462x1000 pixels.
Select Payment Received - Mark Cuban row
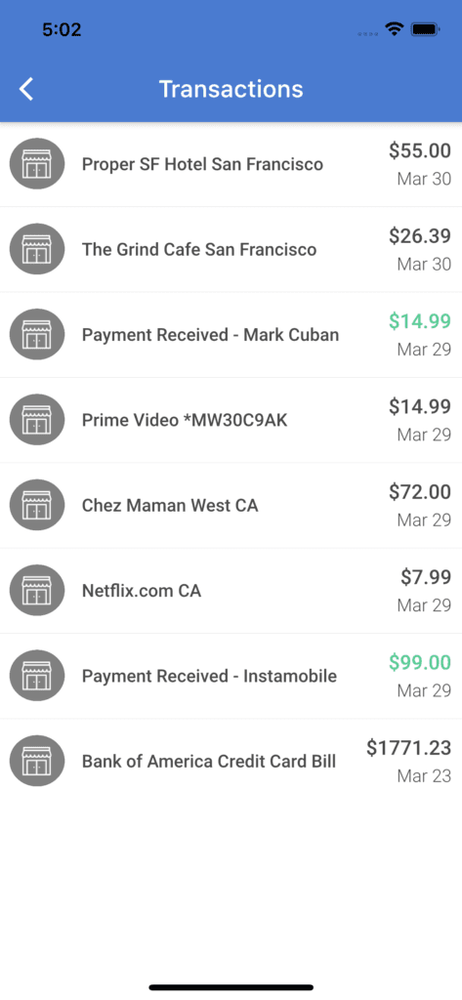tap(231, 335)
